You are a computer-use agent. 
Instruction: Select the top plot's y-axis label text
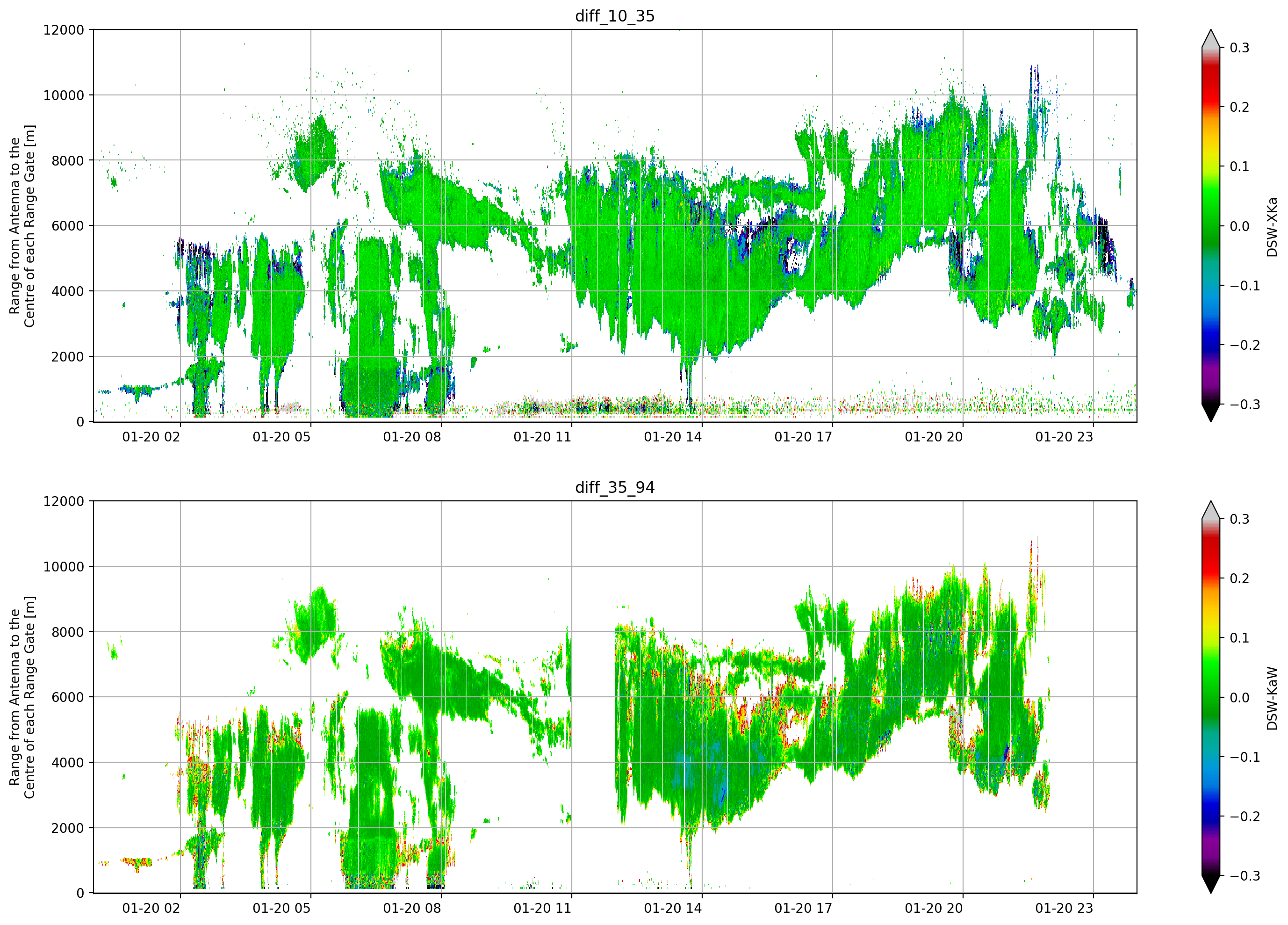(22, 225)
